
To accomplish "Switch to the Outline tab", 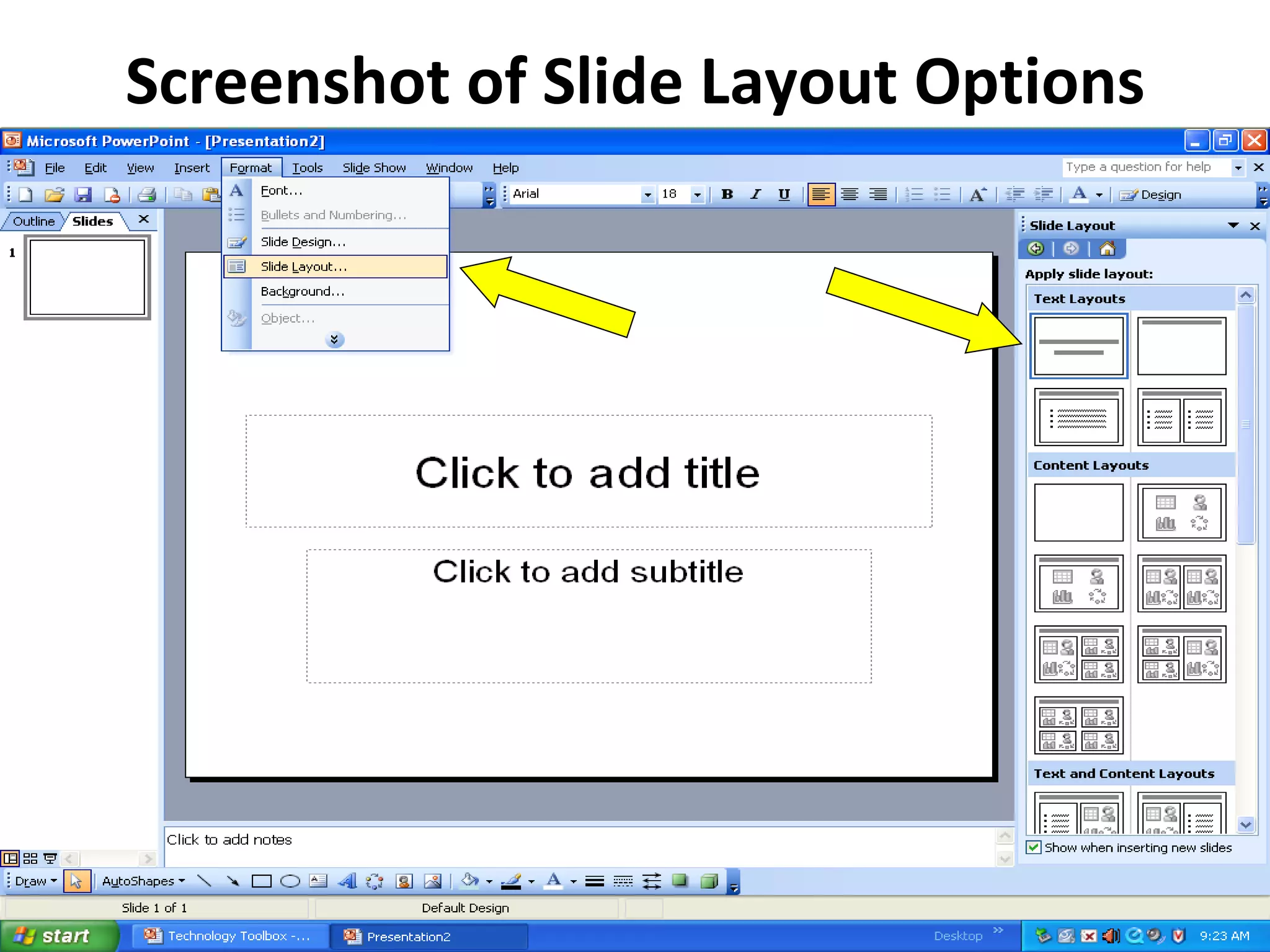I will (x=33, y=221).
